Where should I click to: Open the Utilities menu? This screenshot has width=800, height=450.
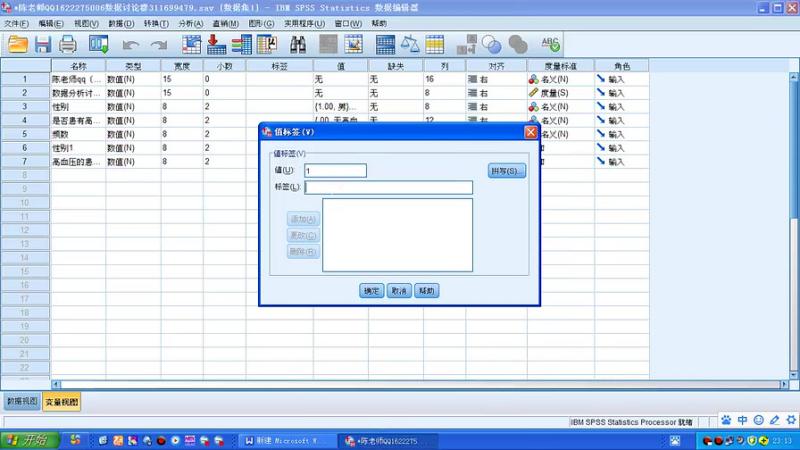(x=304, y=23)
